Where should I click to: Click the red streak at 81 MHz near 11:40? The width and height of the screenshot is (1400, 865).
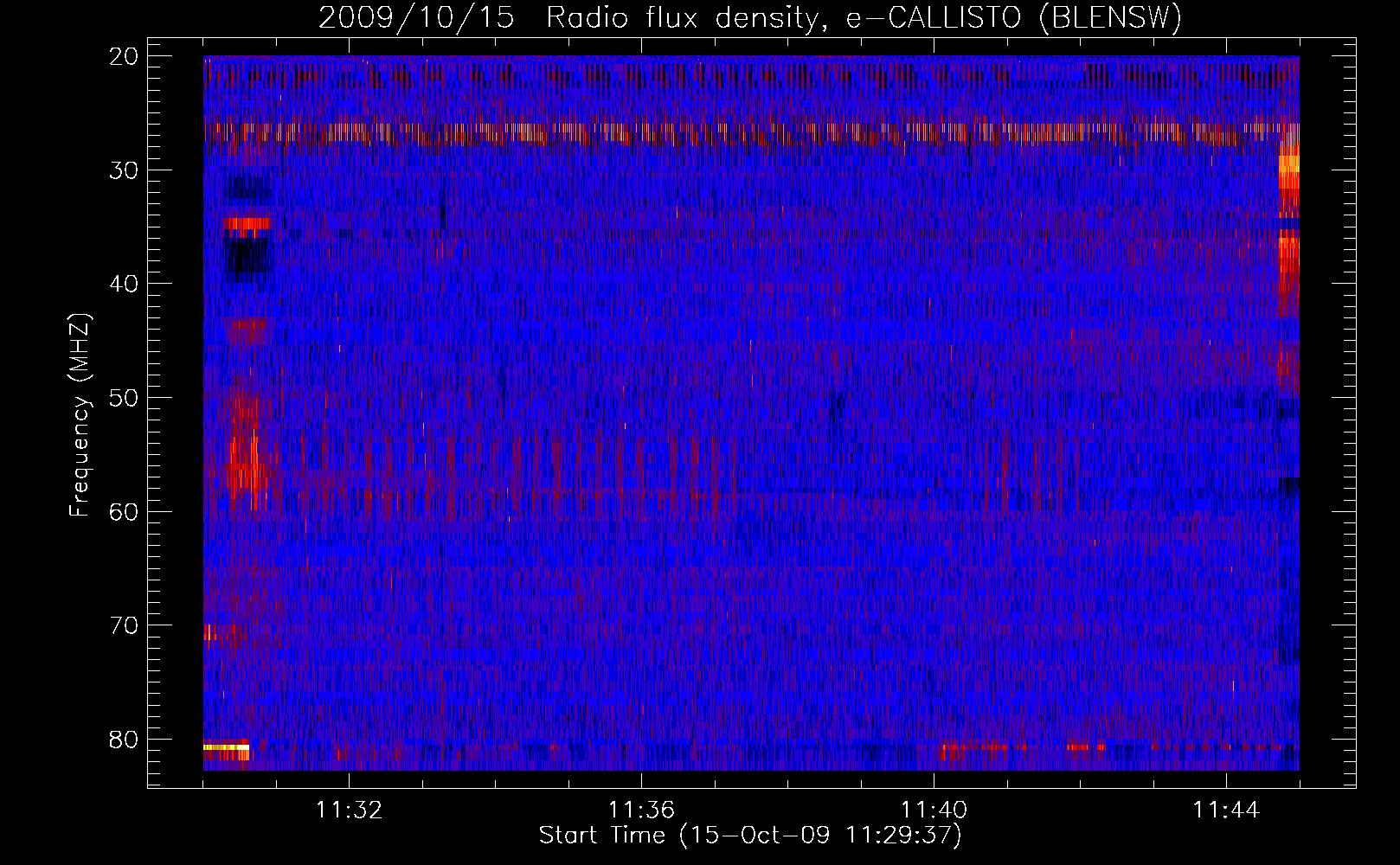(973, 749)
